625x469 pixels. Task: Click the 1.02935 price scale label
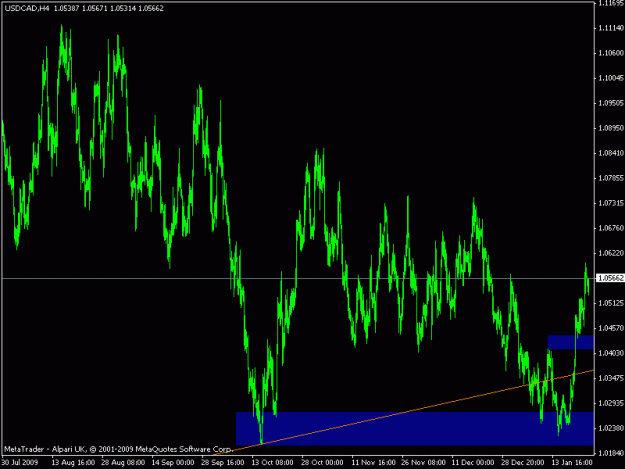(611, 403)
